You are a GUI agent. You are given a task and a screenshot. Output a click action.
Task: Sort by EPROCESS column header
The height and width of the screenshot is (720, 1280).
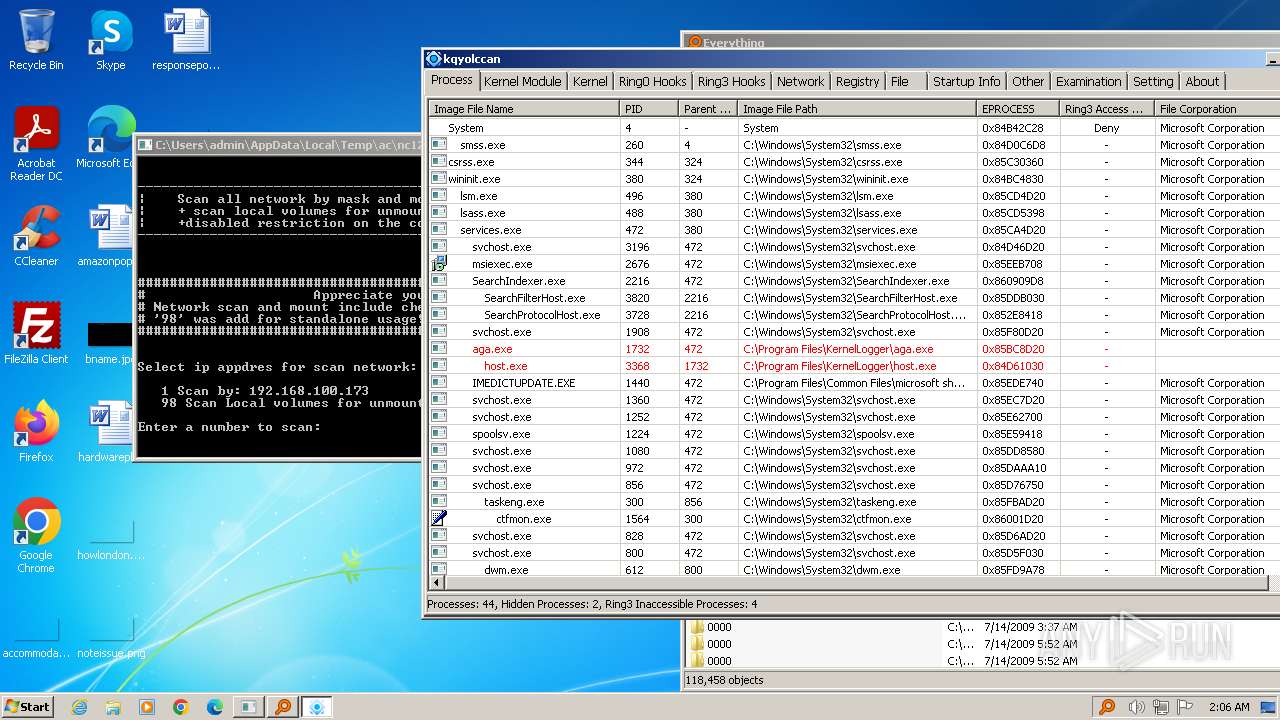(x=1018, y=109)
